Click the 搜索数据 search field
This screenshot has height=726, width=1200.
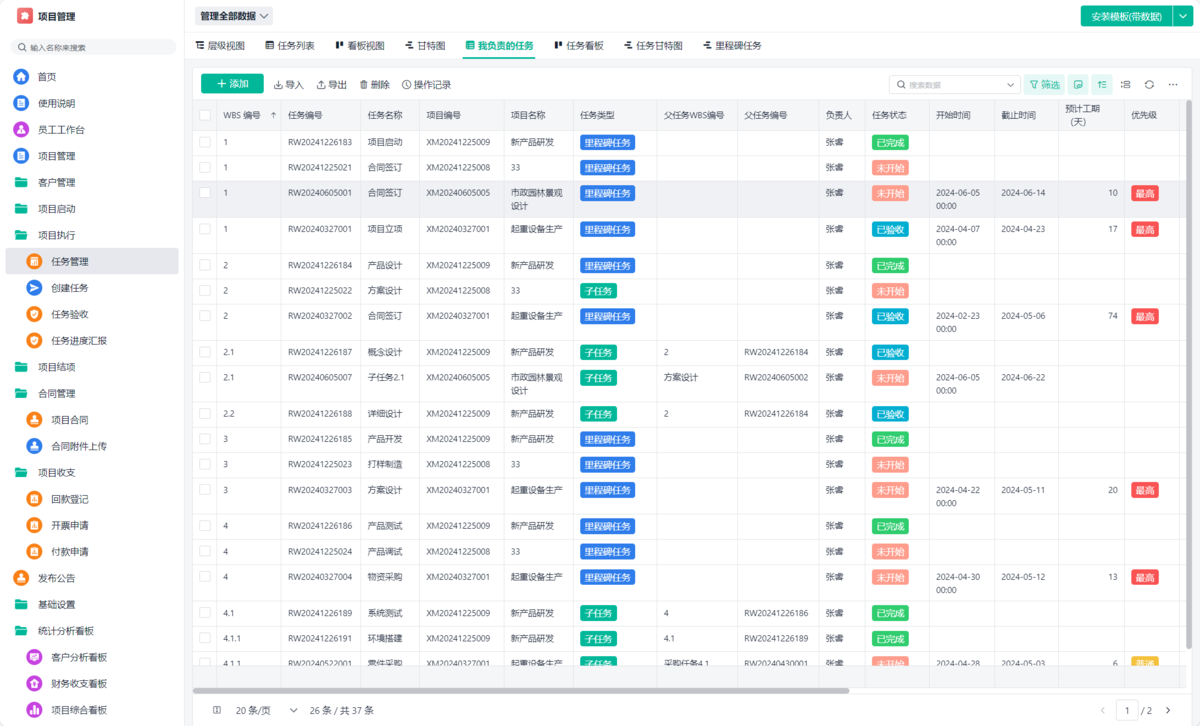pos(950,85)
